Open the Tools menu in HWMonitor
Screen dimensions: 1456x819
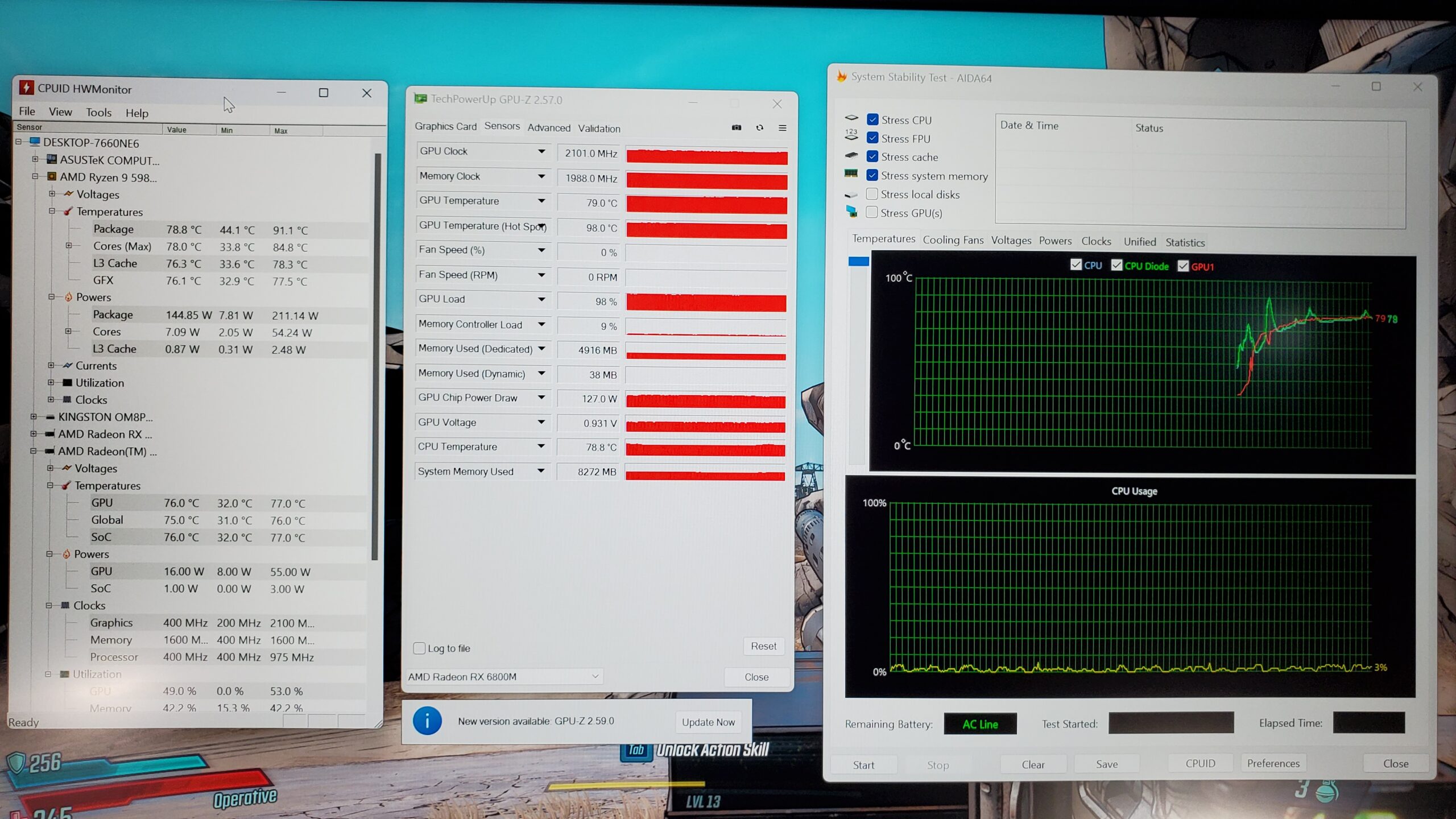tap(98, 113)
